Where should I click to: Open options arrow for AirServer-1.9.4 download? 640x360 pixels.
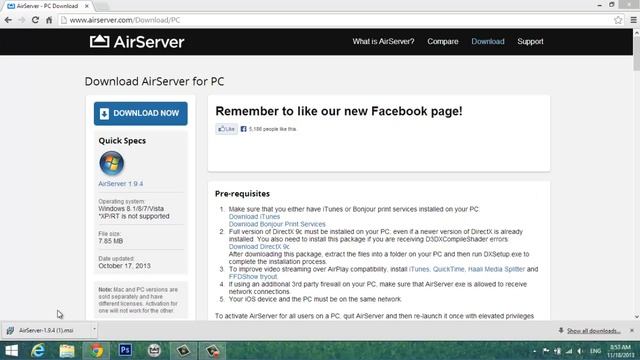click(94, 330)
